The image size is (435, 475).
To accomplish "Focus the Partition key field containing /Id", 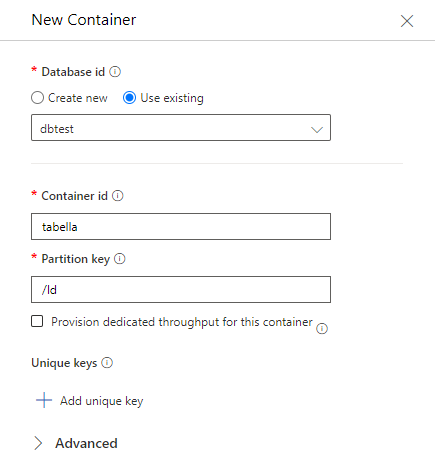I will click(x=181, y=289).
